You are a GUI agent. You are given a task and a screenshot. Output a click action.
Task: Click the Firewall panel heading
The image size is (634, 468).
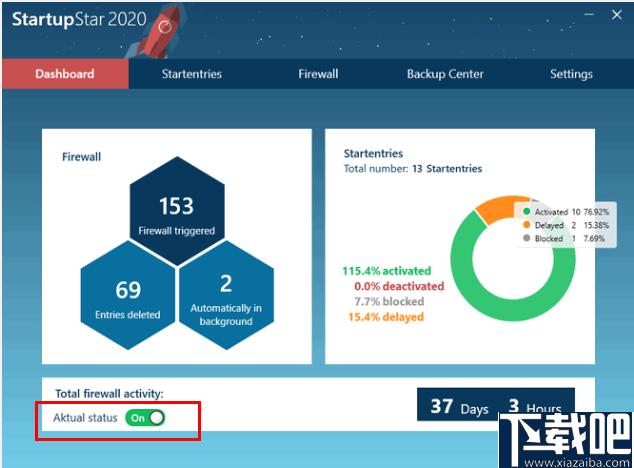(81, 157)
